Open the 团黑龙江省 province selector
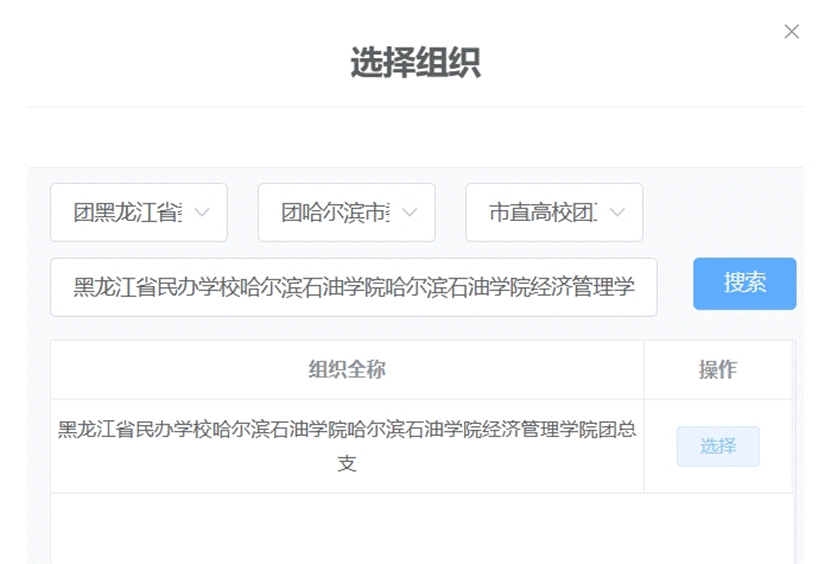 [126, 212]
